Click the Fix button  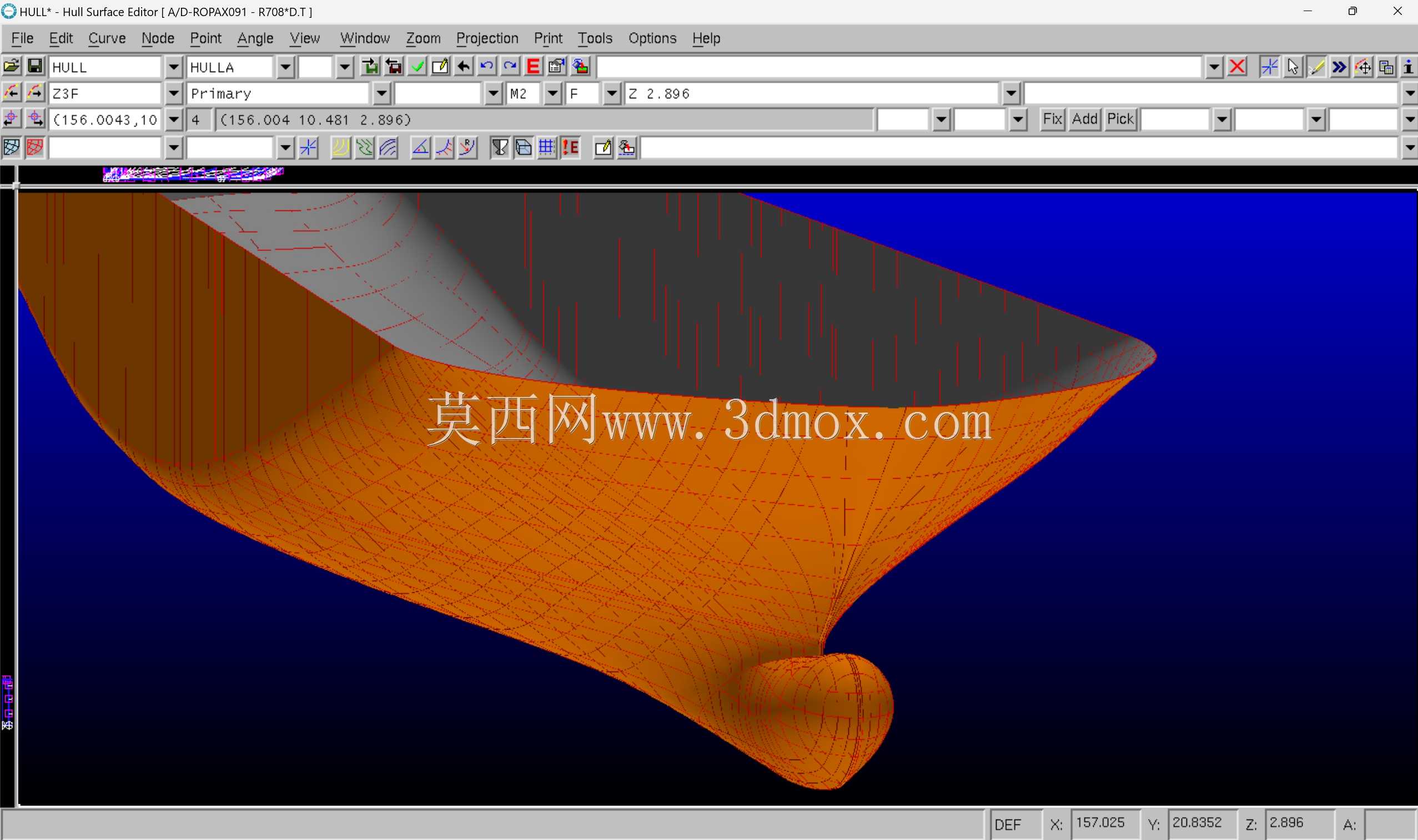tap(1052, 119)
